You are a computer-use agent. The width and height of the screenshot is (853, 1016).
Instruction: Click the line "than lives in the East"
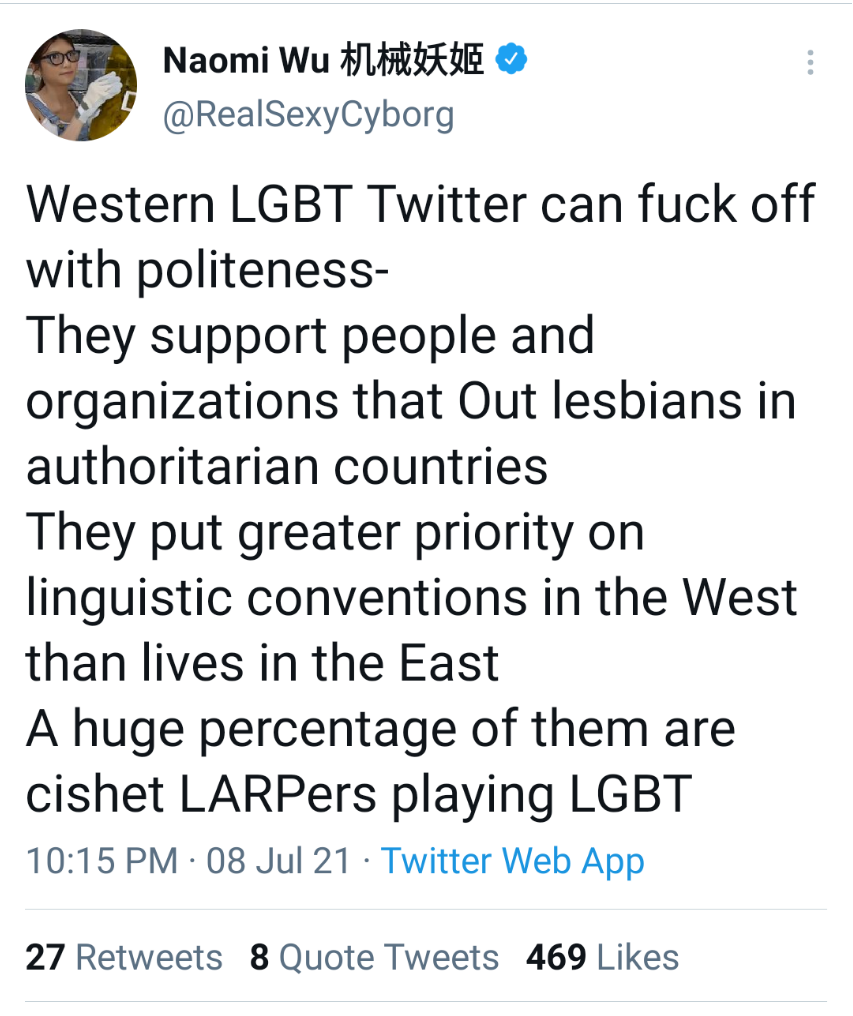[263, 662]
